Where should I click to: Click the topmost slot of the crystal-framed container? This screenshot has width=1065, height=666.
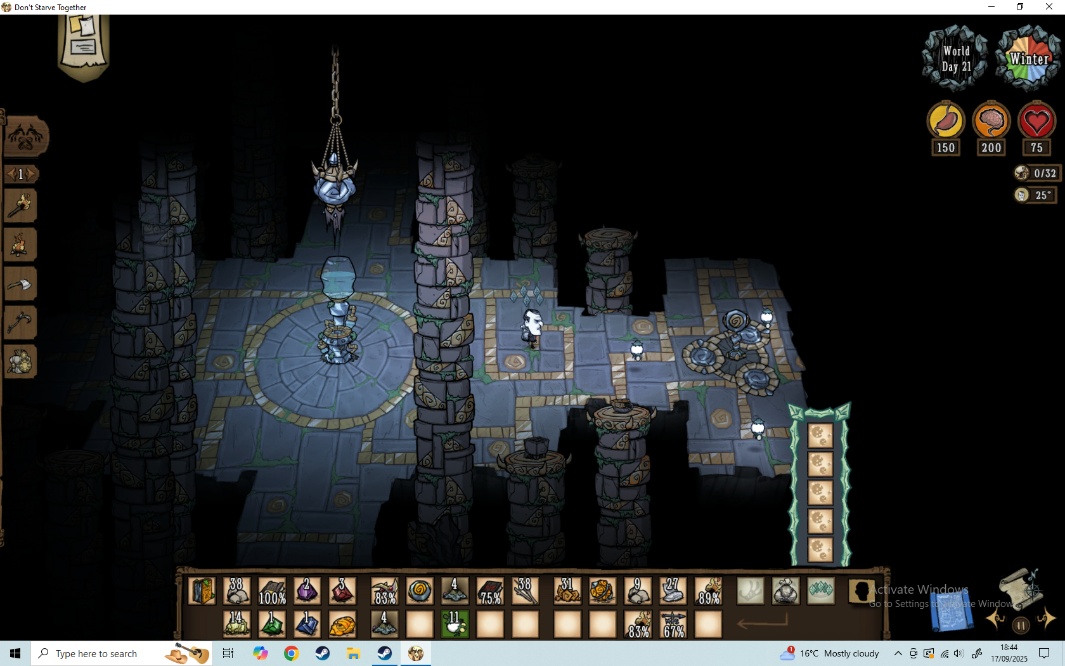tap(820, 435)
